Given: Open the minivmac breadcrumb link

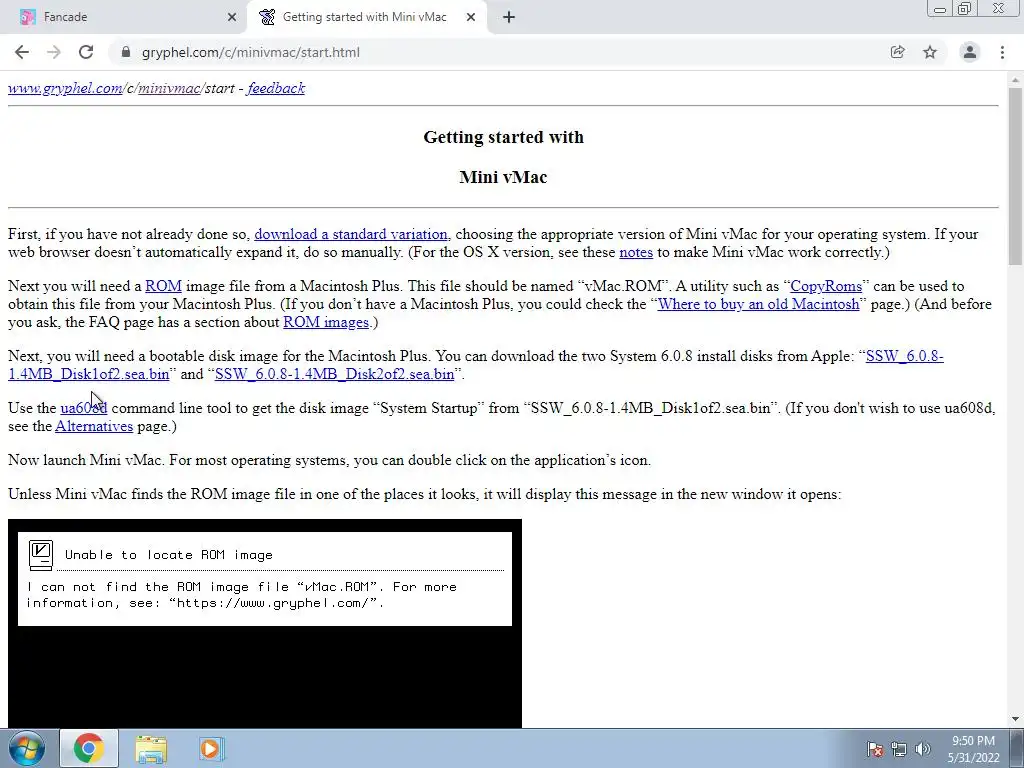Looking at the screenshot, I should (x=168, y=88).
